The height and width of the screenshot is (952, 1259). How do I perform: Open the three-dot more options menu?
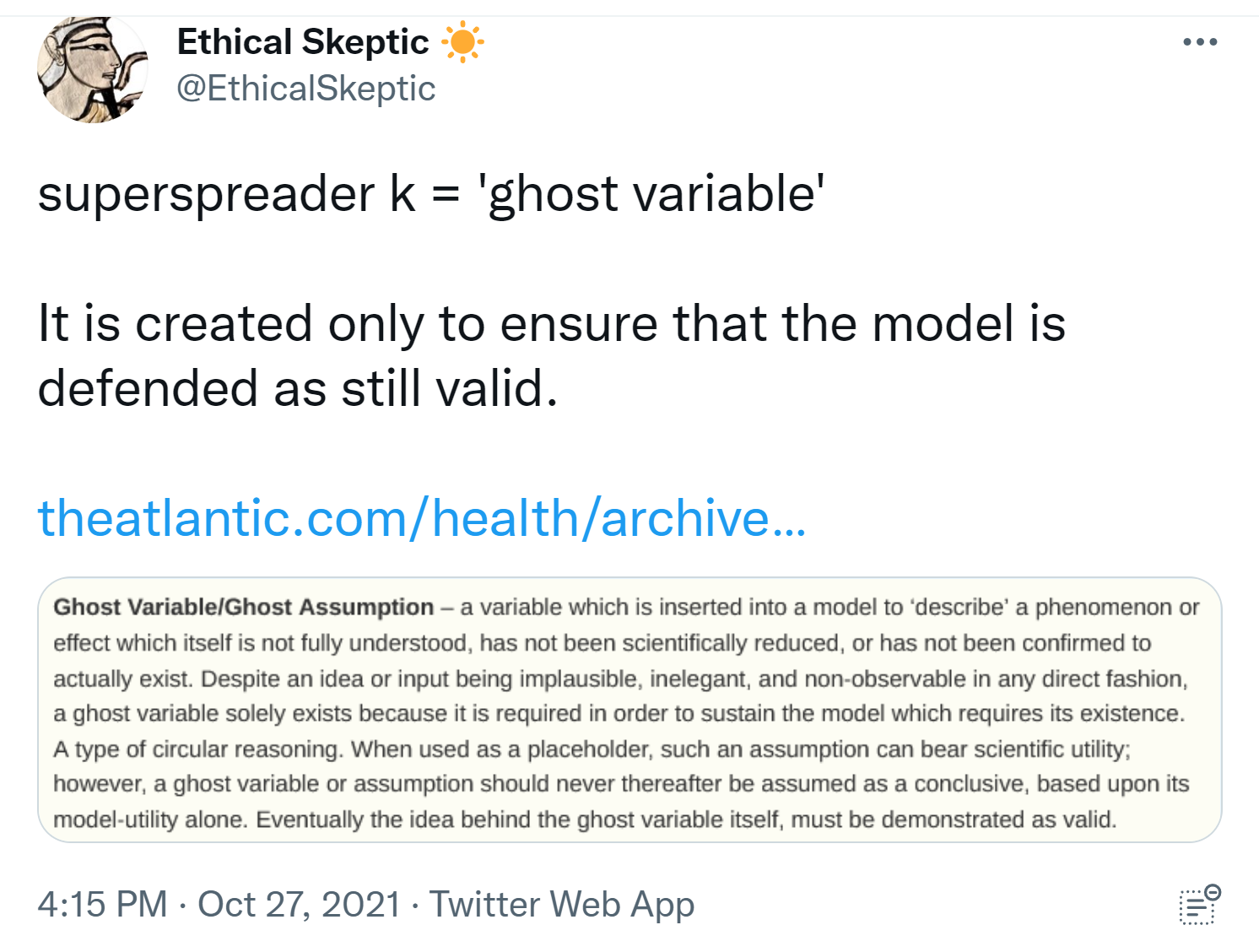(1199, 41)
